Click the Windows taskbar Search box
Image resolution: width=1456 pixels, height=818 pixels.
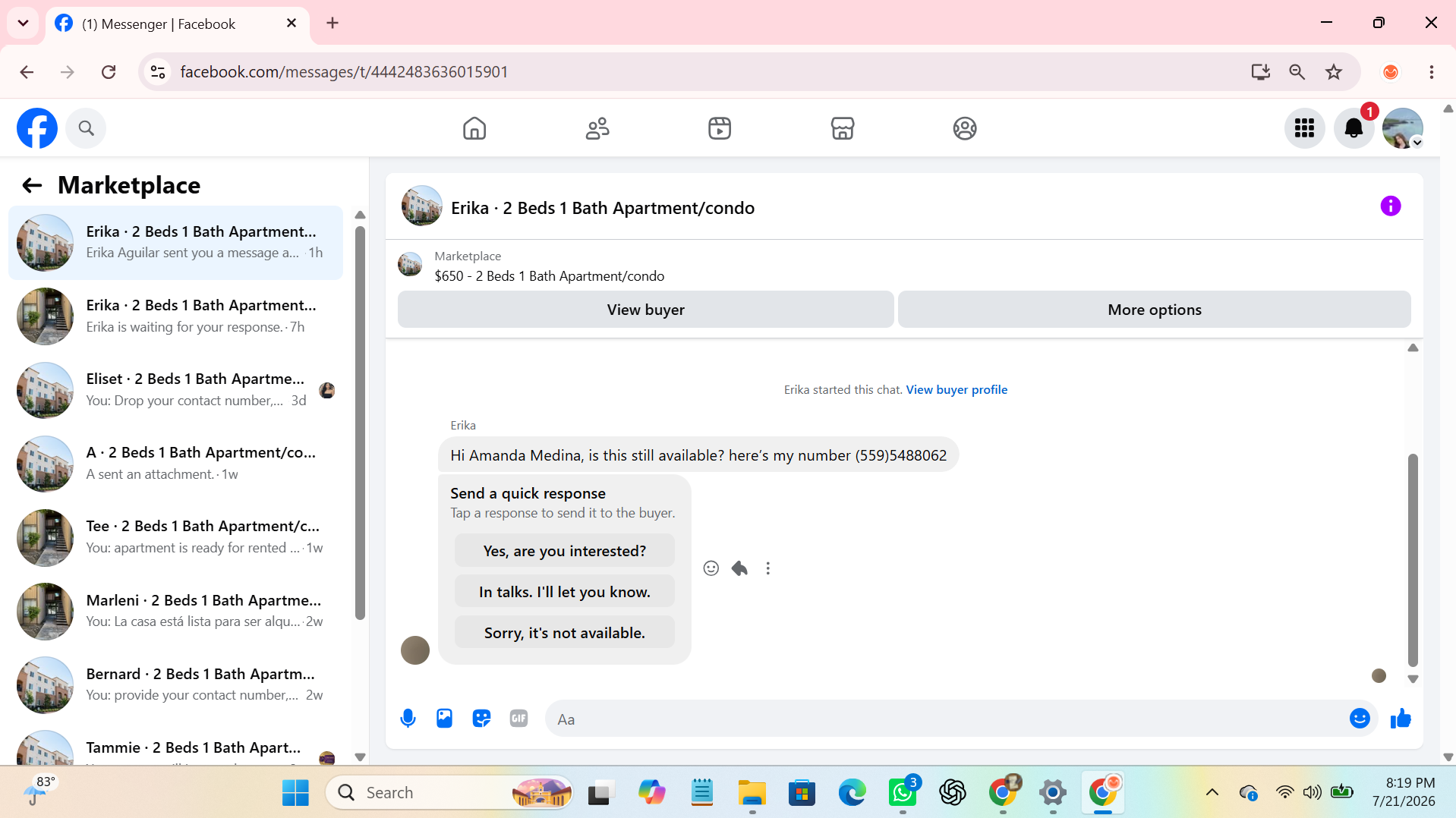449,793
